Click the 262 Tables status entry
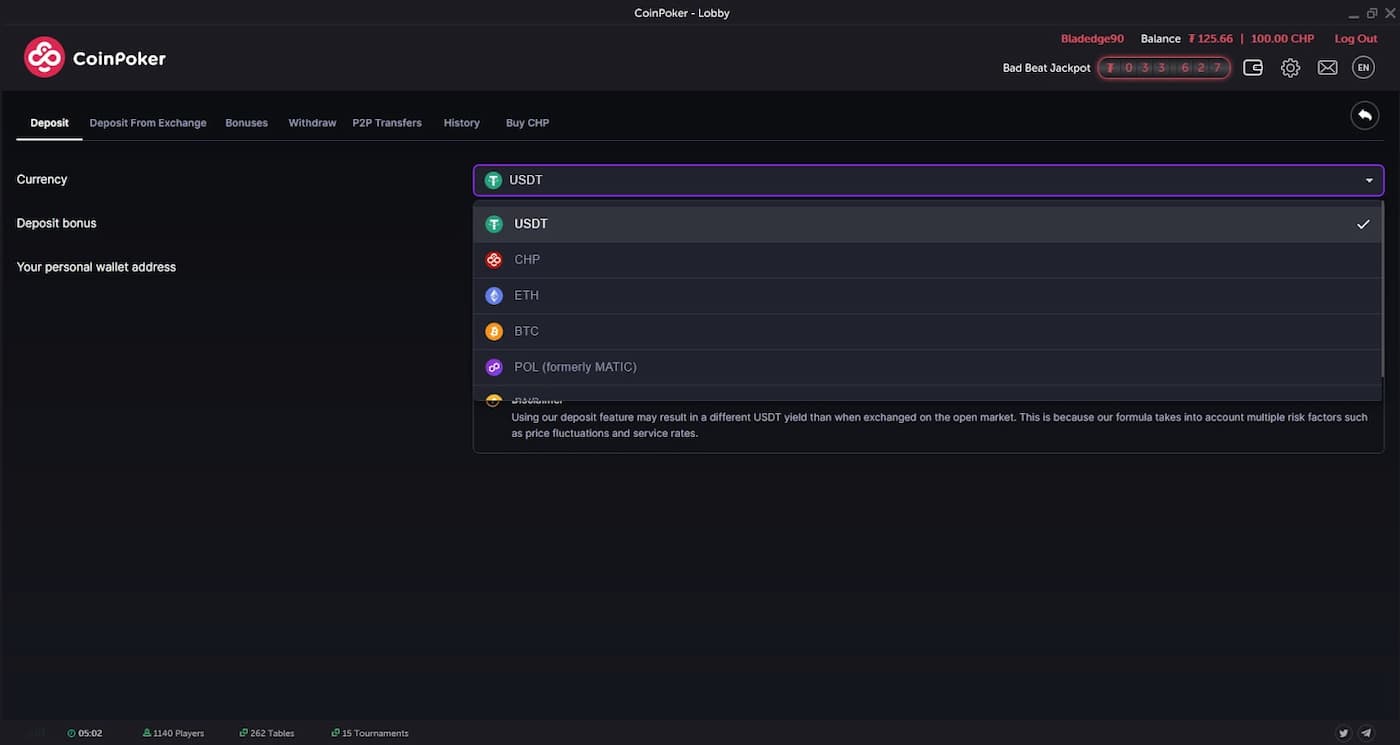The width and height of the screenshot is (1400, 745). pos(267,733)
